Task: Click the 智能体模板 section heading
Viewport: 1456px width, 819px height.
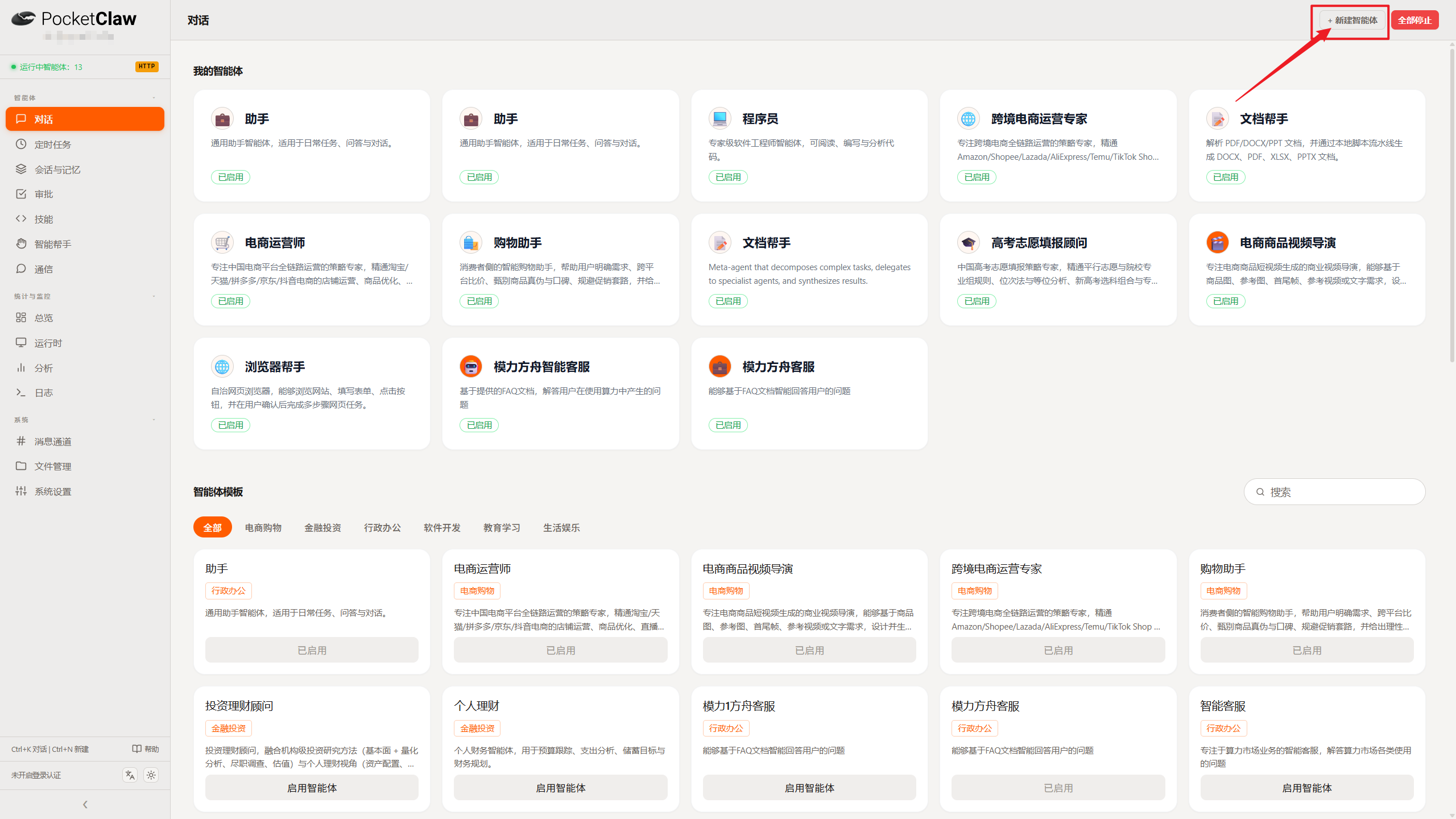Action: [x=218, y=492]
